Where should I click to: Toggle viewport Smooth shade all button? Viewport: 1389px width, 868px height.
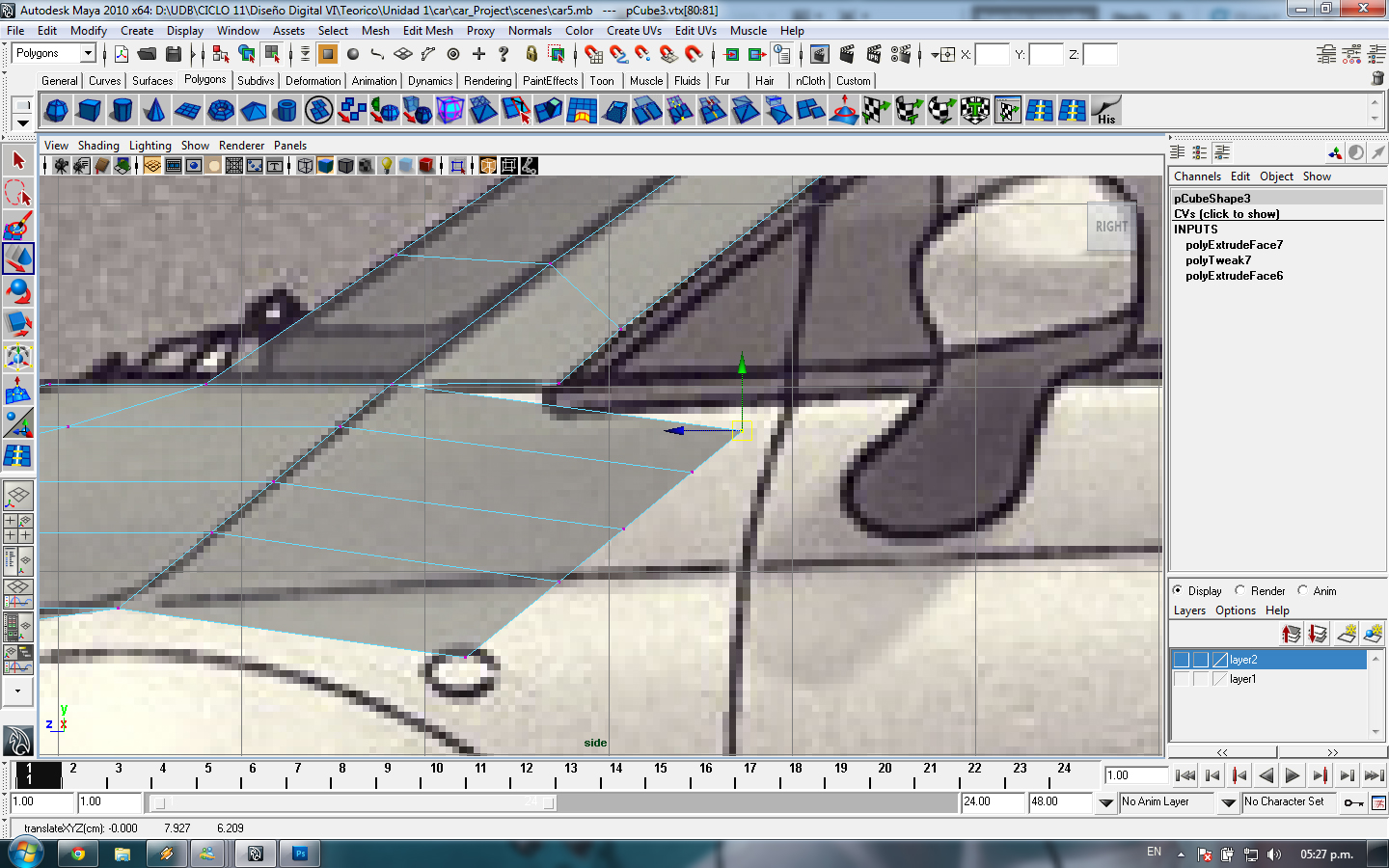(x=325, y=166)
